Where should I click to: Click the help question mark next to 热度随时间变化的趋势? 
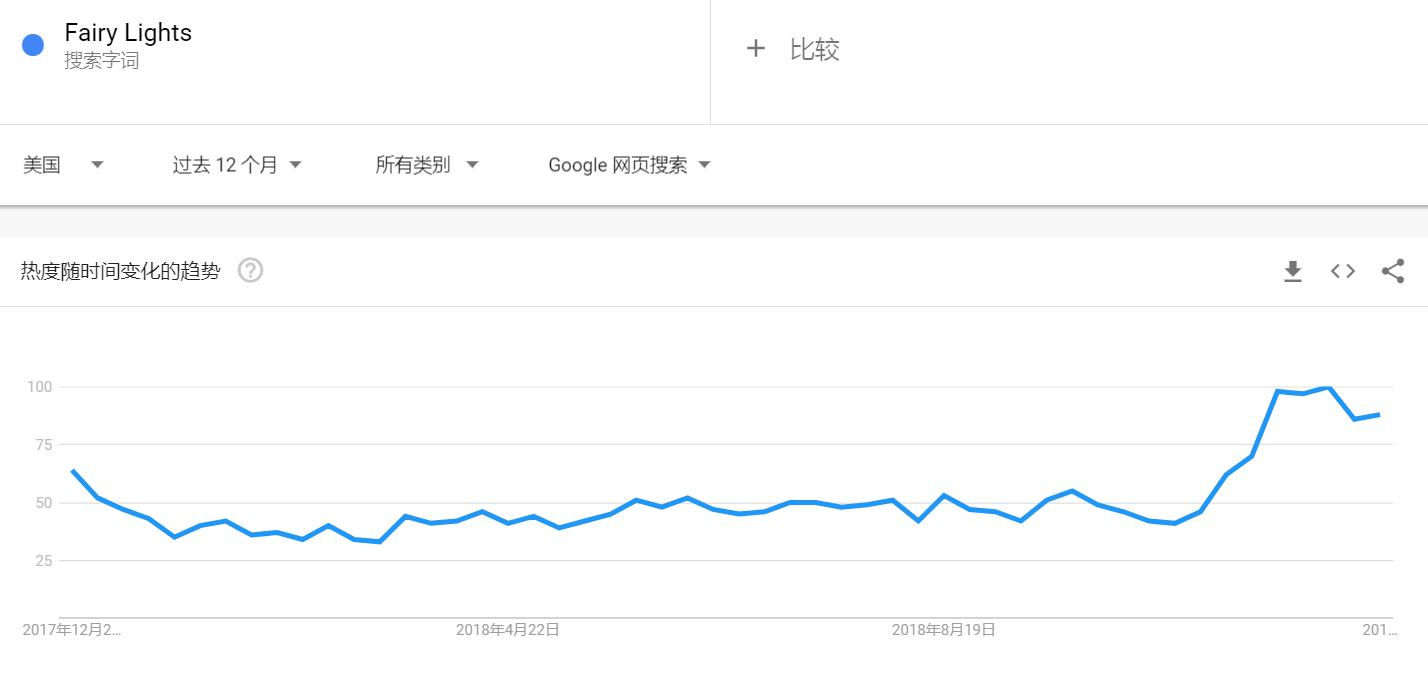pos(250,270)
